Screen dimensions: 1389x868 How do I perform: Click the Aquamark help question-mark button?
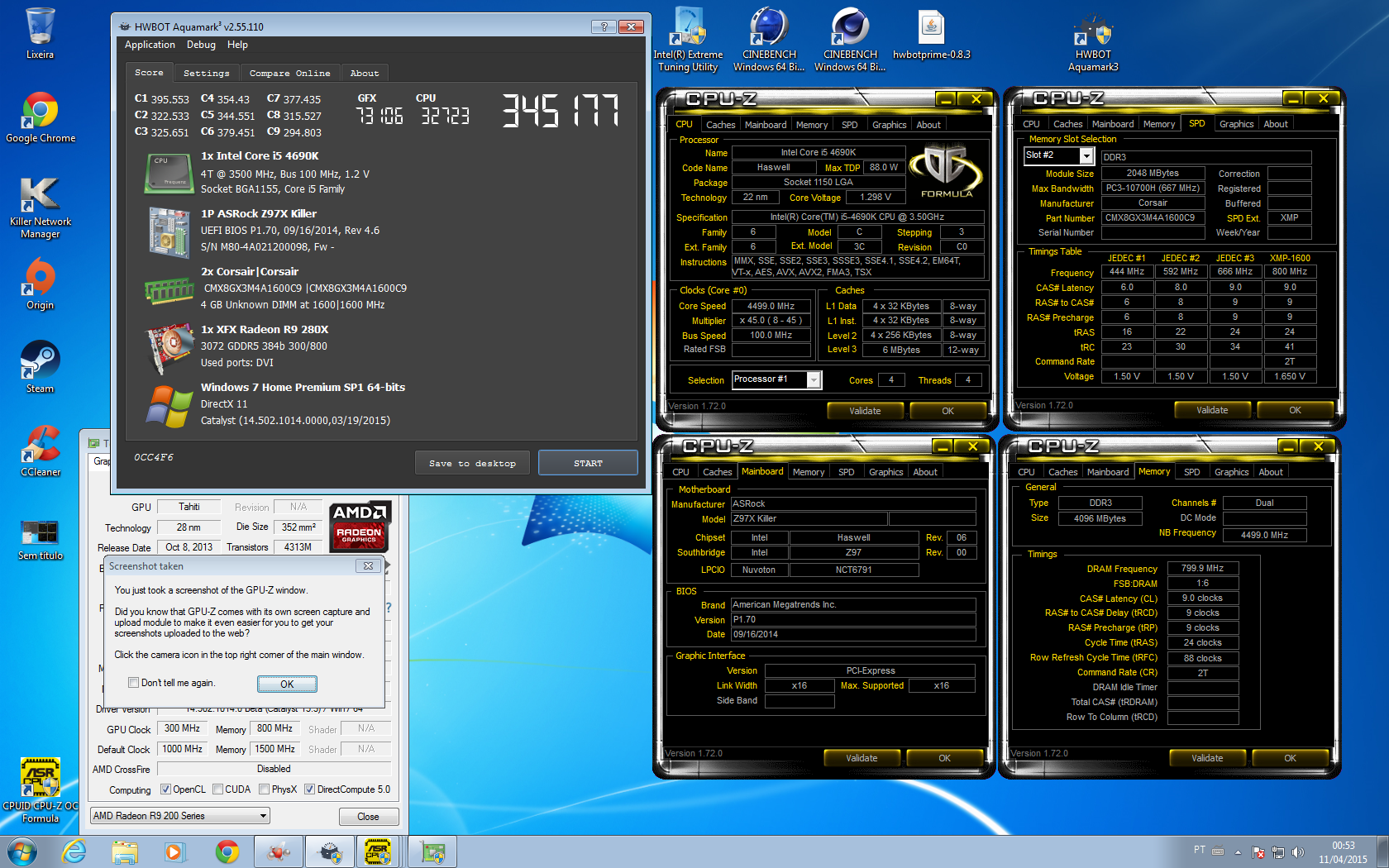point(604,26)
